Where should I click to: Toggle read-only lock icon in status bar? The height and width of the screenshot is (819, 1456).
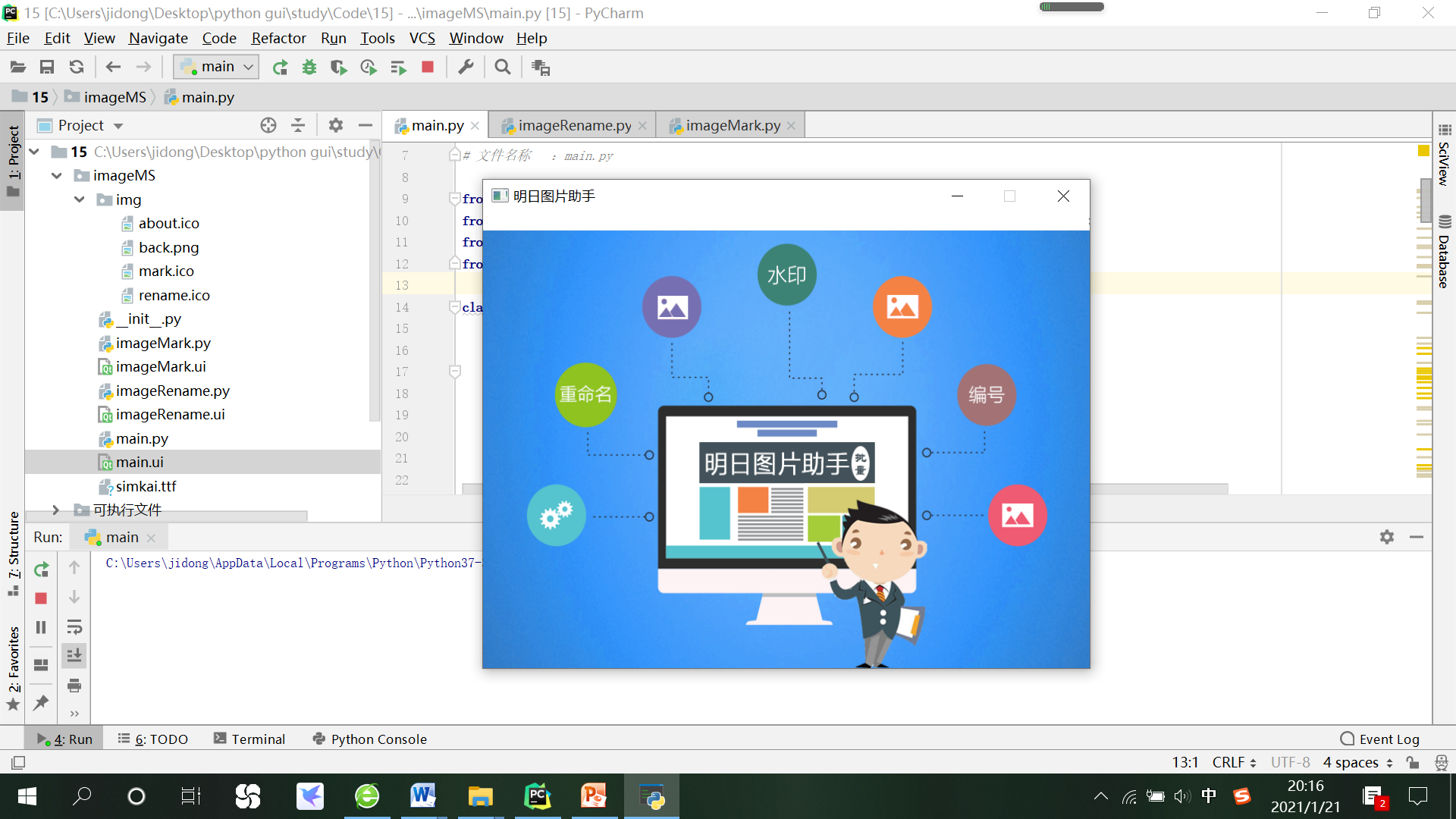[x=1412, y=762]
